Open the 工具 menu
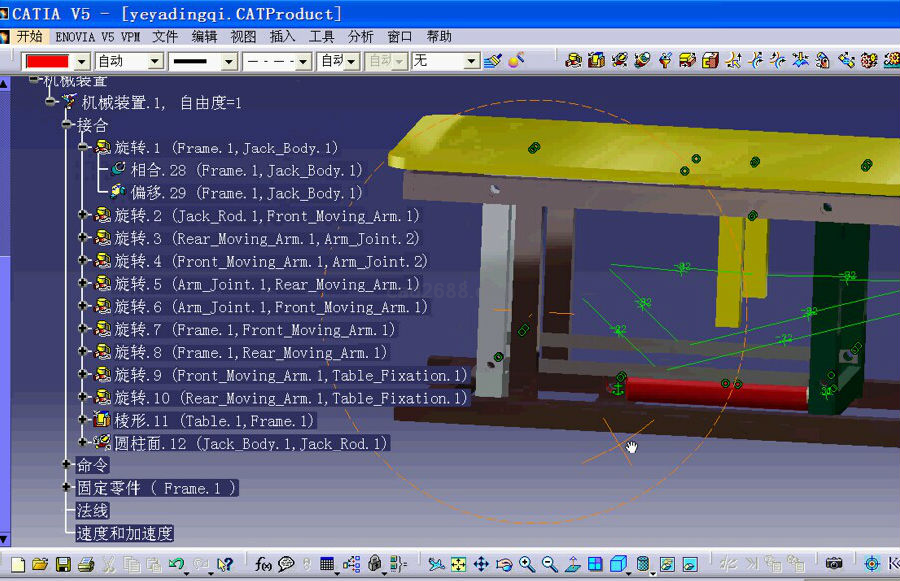The image size is (900, 581). click(x=321, y=37)
